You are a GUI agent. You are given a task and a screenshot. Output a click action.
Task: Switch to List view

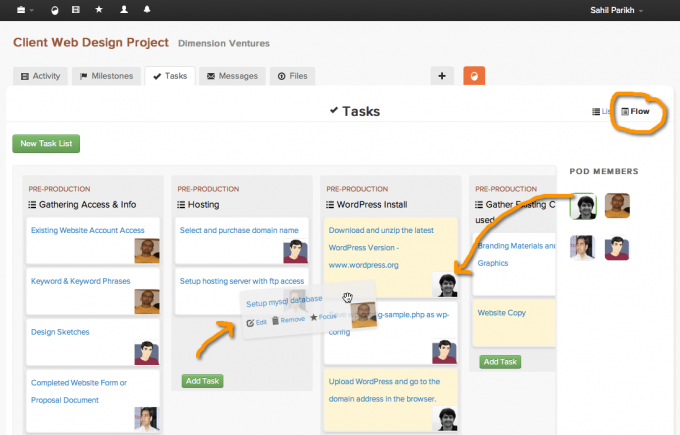601,111
